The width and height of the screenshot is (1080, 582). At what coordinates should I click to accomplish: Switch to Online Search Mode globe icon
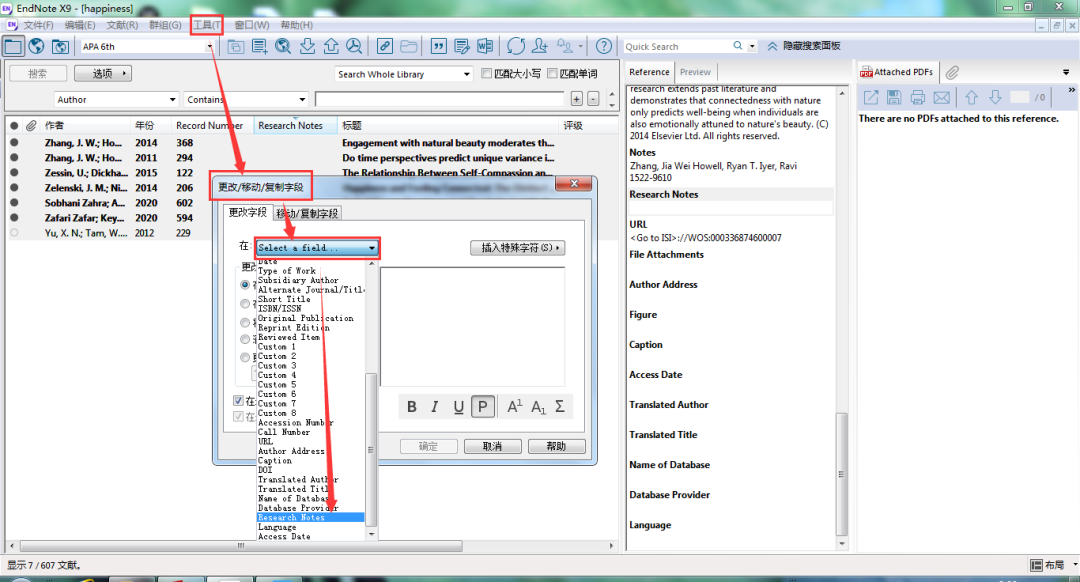[37, 46]
